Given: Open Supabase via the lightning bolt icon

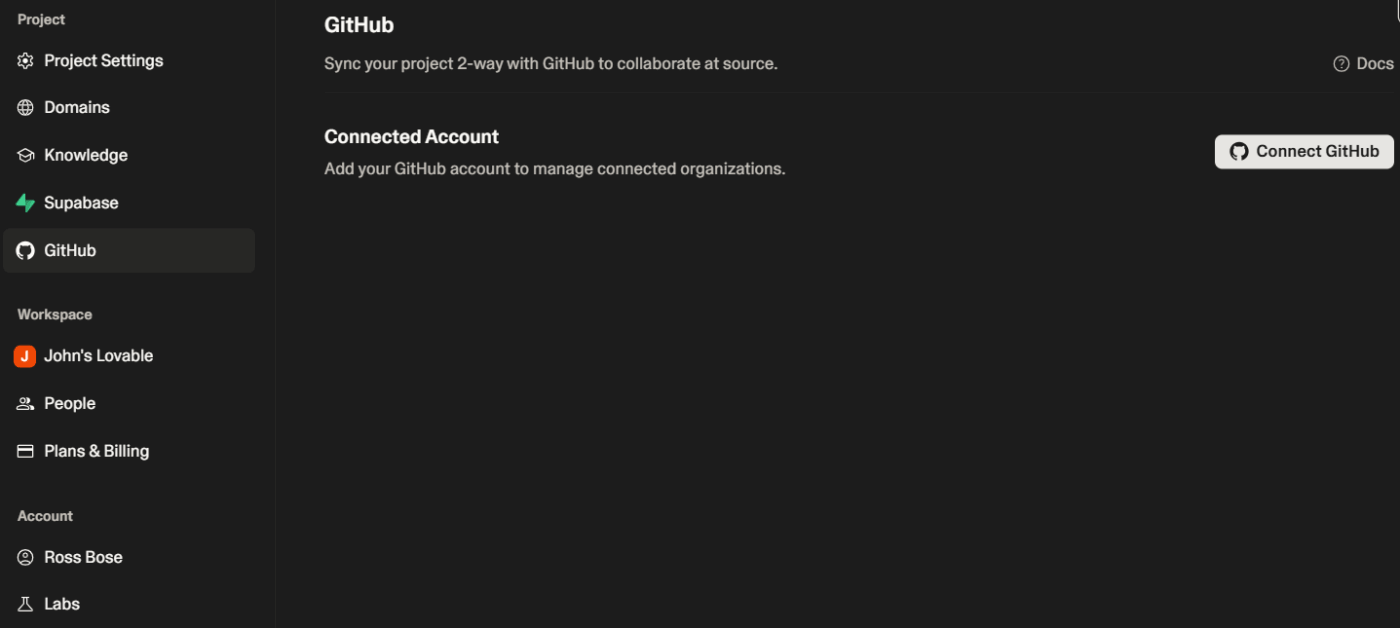Looking at the screenshot, I should point(24,202).
